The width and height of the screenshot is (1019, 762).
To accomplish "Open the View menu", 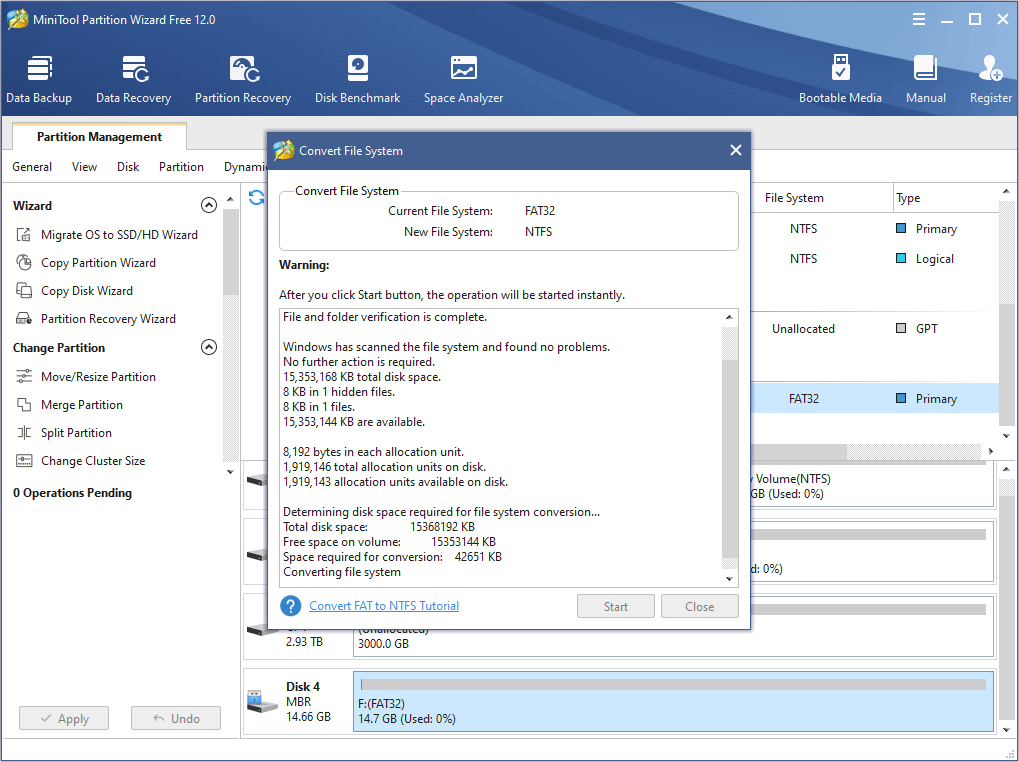I will [84, 167].
